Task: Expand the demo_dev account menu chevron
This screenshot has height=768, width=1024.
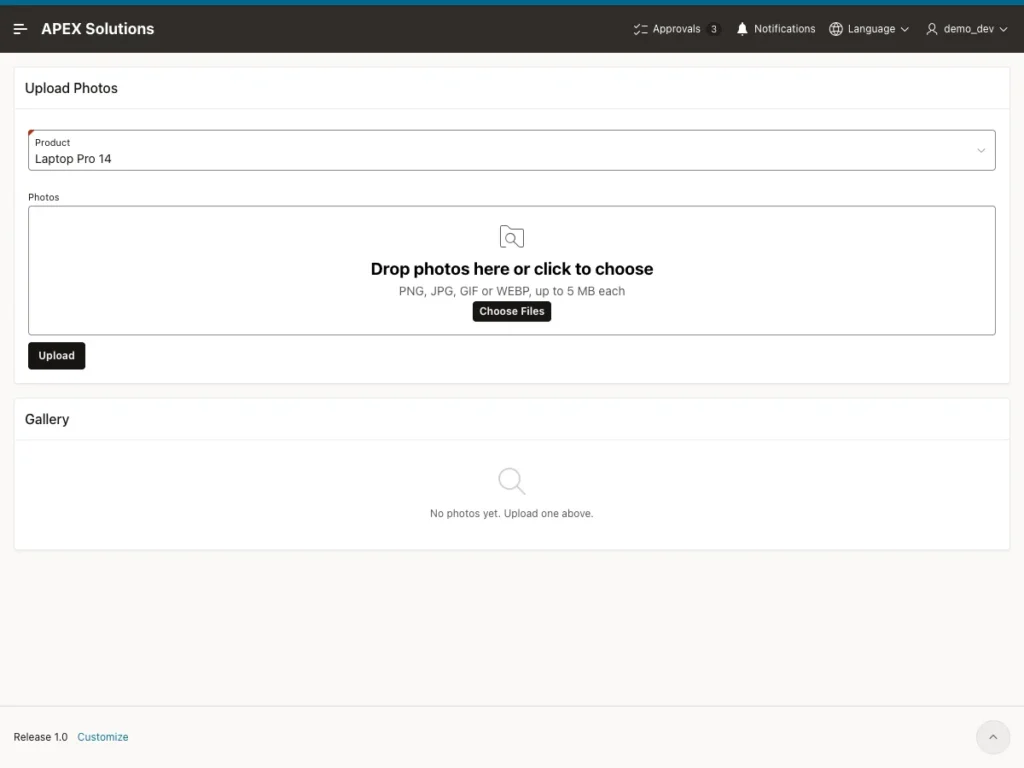Action: point(1003,29)
